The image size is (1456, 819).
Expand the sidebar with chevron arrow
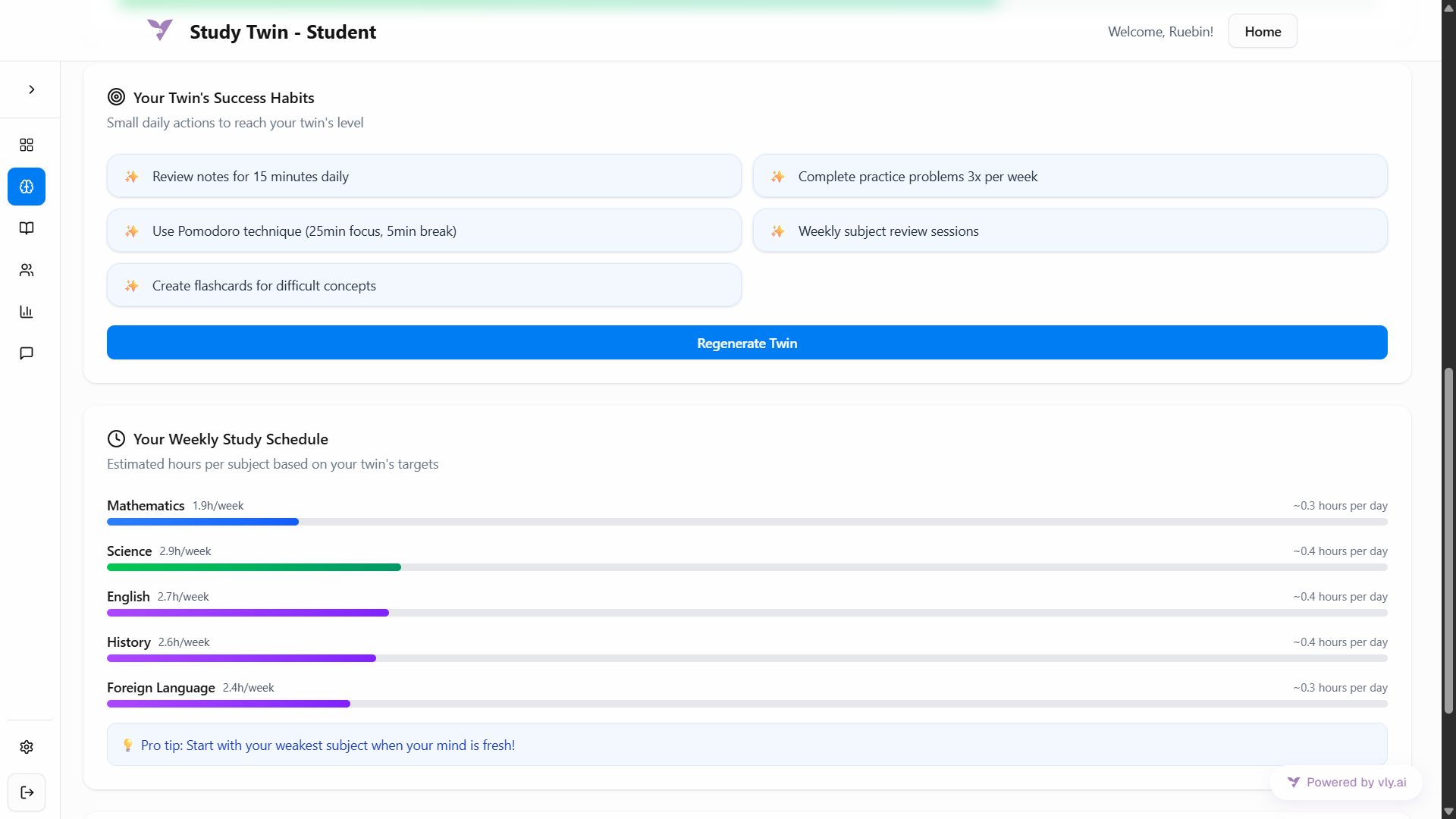pos(31,89)
